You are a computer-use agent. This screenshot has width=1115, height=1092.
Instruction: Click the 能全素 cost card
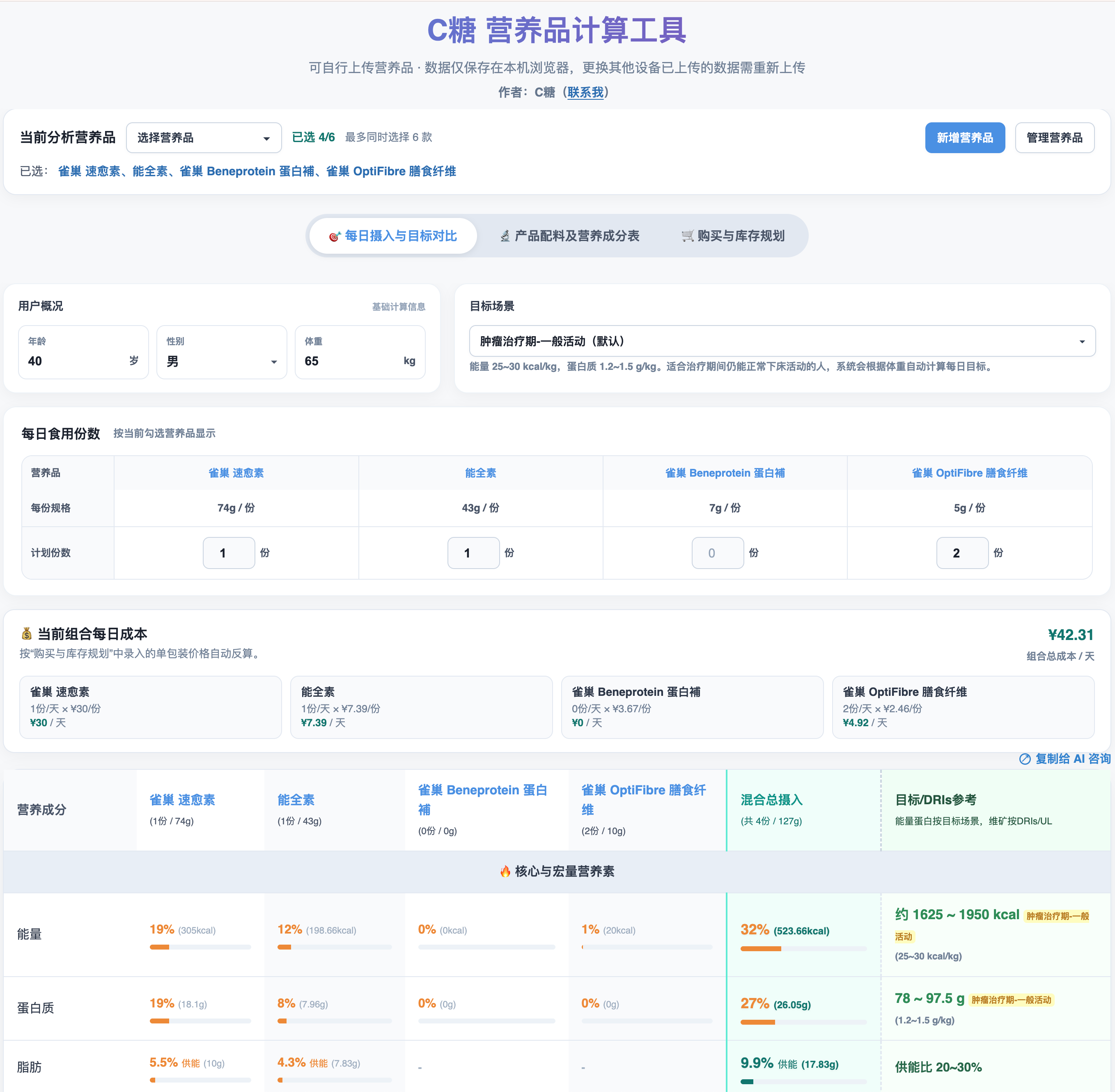click(x=422, y=707)
